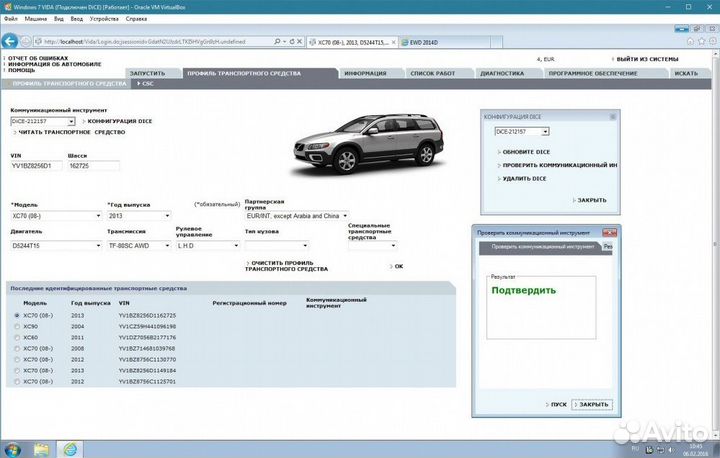Click the volume icon in system tray
This screenshot has width=720, height=458.
click(x=671, y=449)
